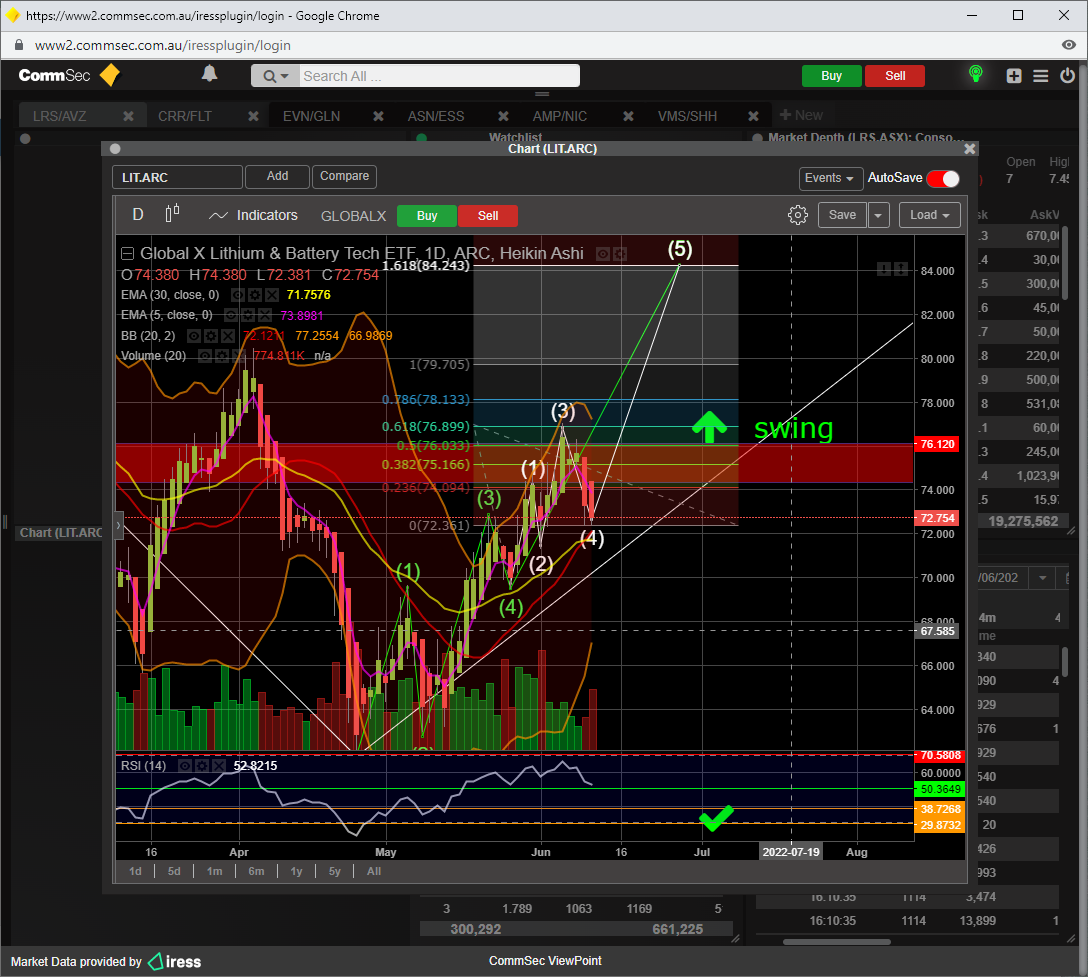1088x977 pixels.
Task: Switch to the CRR/FLT tab
Action: (185, 116)
